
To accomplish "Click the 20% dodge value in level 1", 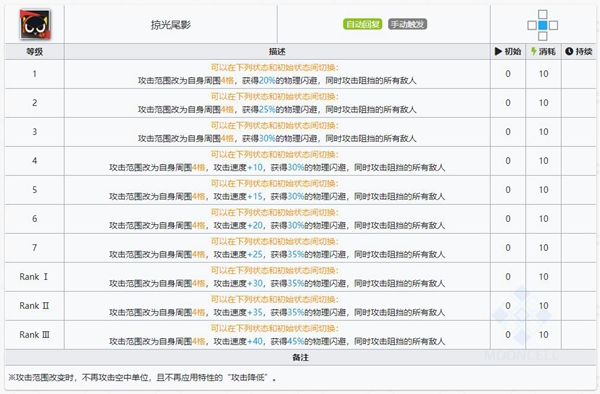I will click(x=267, y=81).
